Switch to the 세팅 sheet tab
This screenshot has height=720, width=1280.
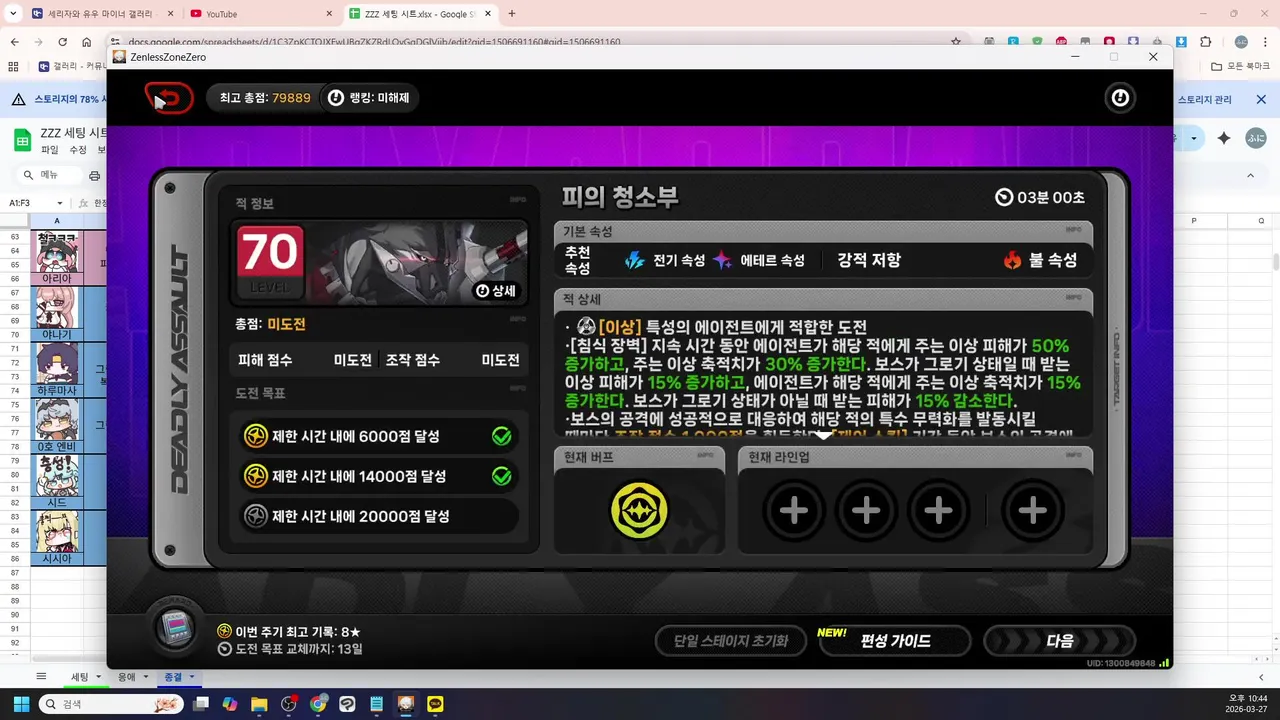(x=79, y=677)
